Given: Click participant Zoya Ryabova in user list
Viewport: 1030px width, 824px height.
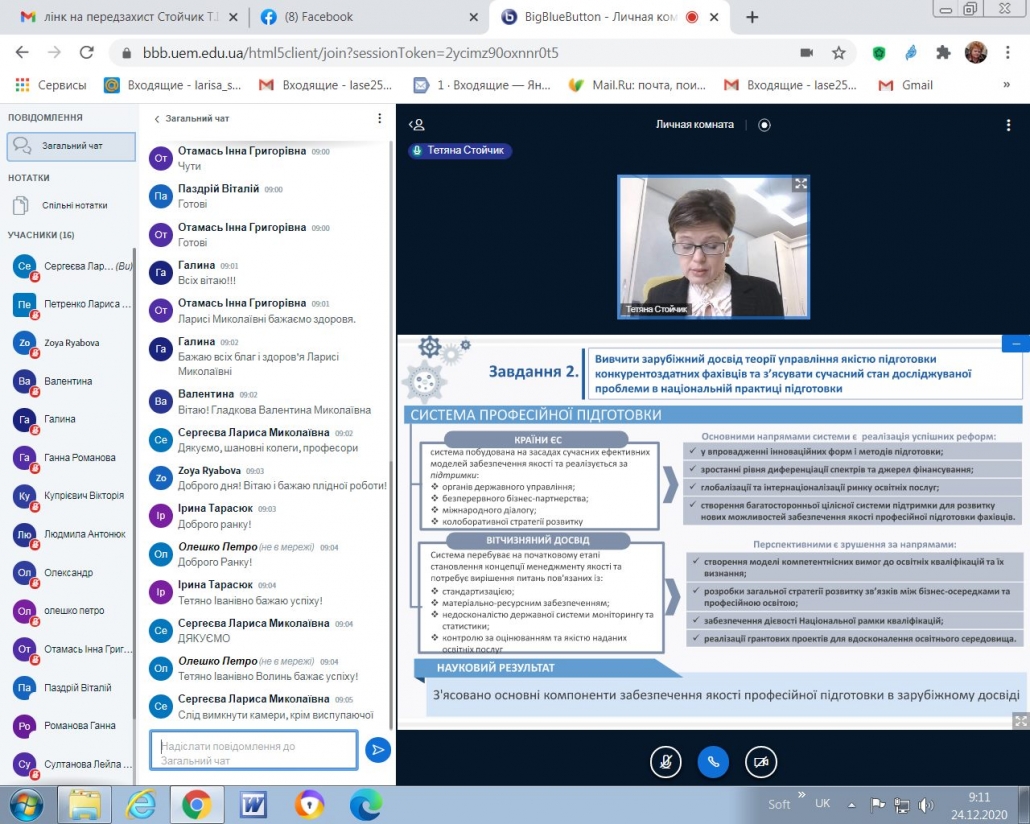Looking at the screenshot, I should pyautogui.click(x=71, y=343).
